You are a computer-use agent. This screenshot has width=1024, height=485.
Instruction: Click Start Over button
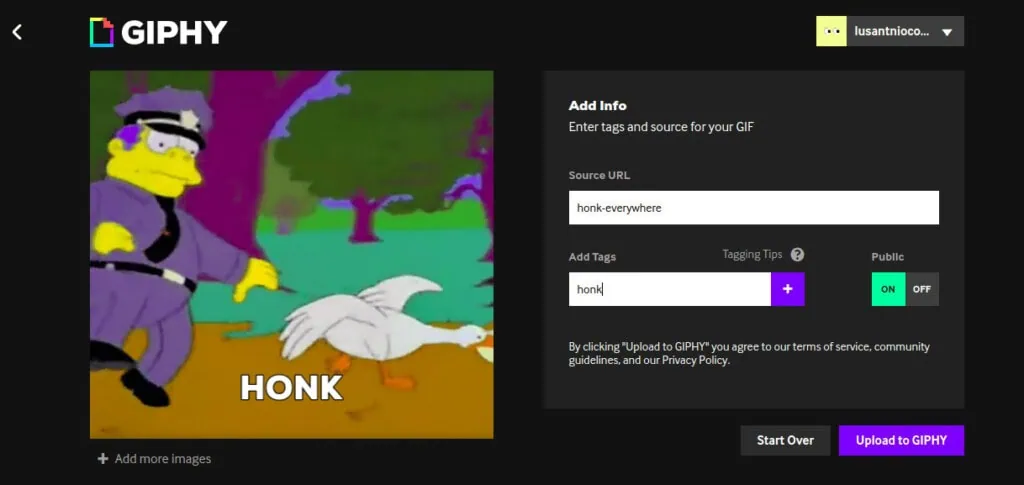[785, 441]
